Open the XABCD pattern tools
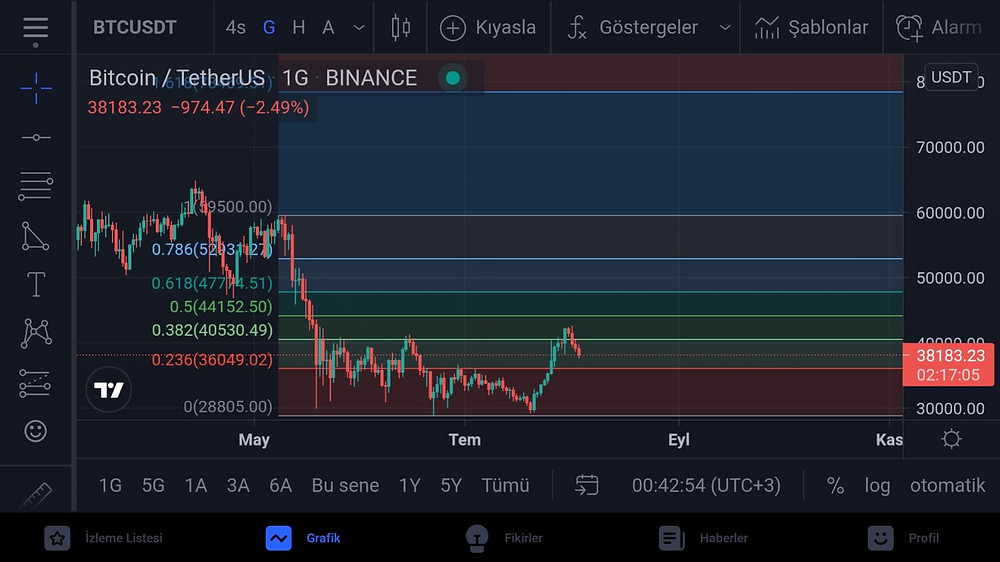 36,333
